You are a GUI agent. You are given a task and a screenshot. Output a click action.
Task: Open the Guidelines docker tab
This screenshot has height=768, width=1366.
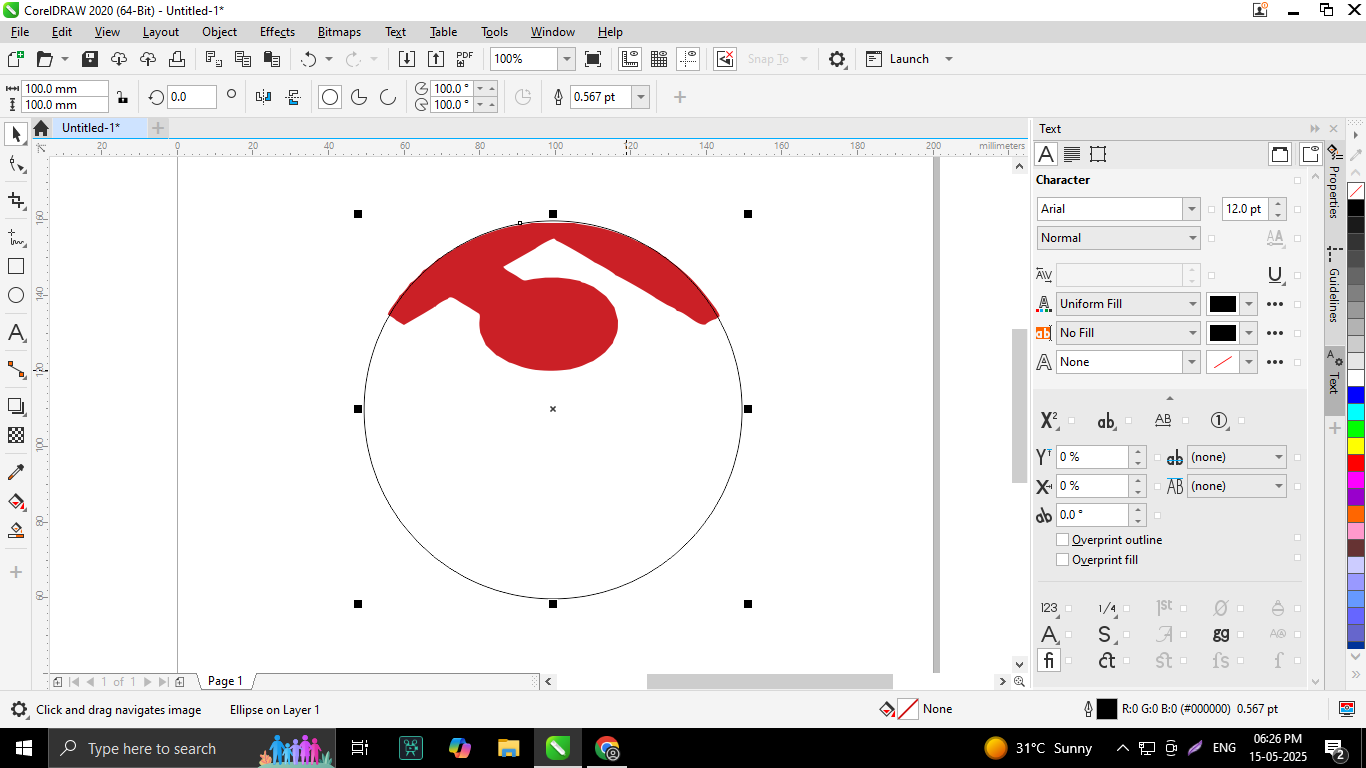(x=1335, y=285)
